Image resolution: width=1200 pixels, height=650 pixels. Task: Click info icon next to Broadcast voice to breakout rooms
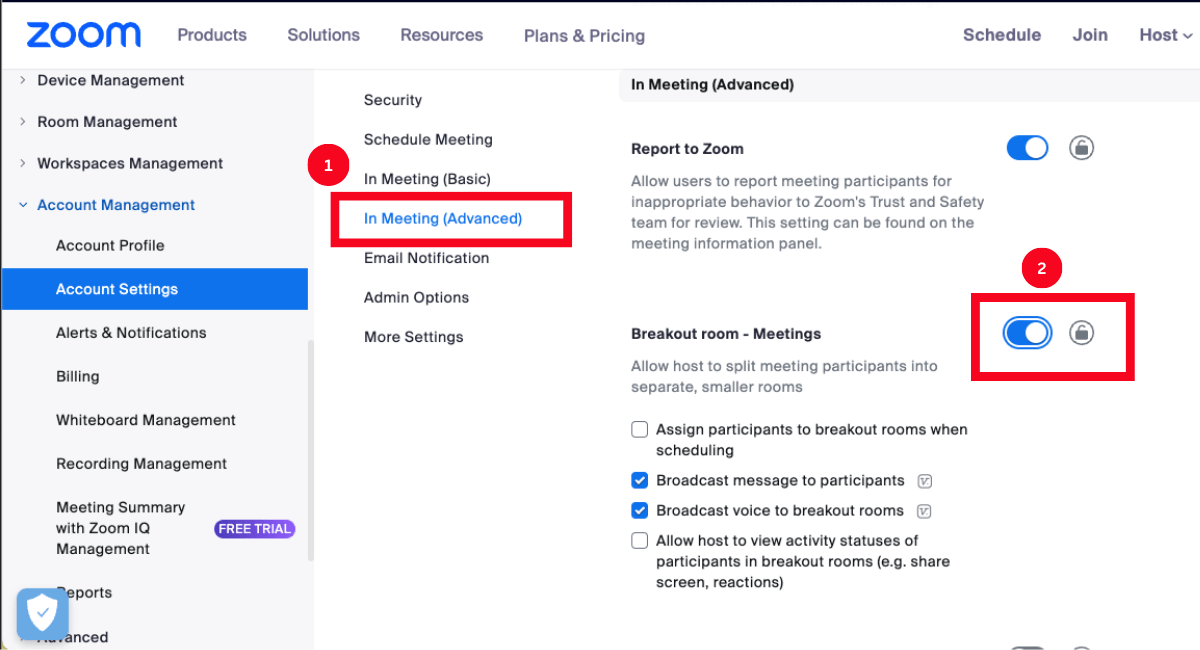pos(924,511)
